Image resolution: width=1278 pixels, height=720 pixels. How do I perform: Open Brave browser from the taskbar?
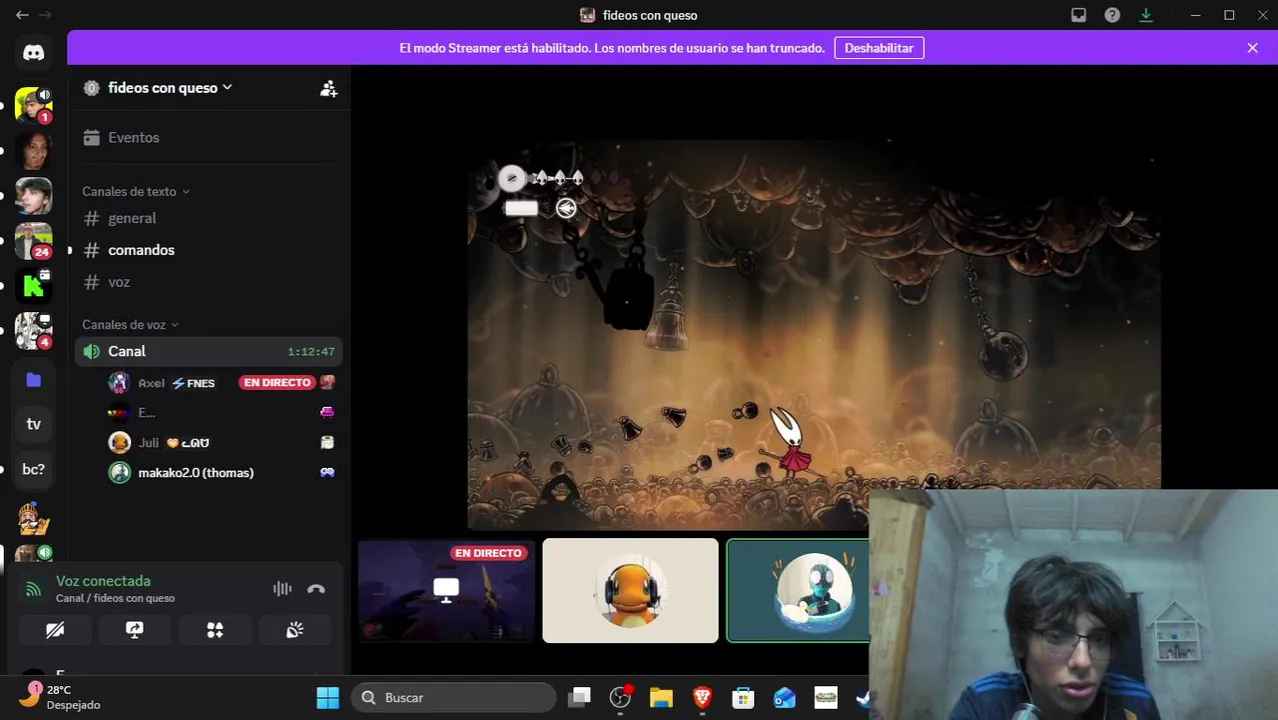pyautogui.click(x=702, y=698)
